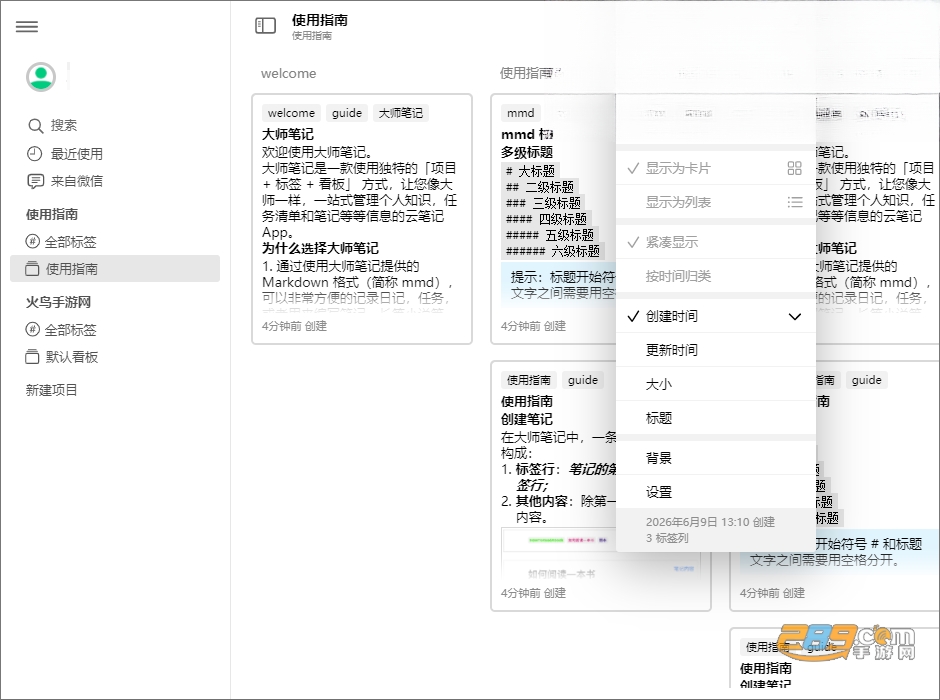Open 设置 menu entry
This screenshot has width=940, height=700.
[x=716, y=492]
